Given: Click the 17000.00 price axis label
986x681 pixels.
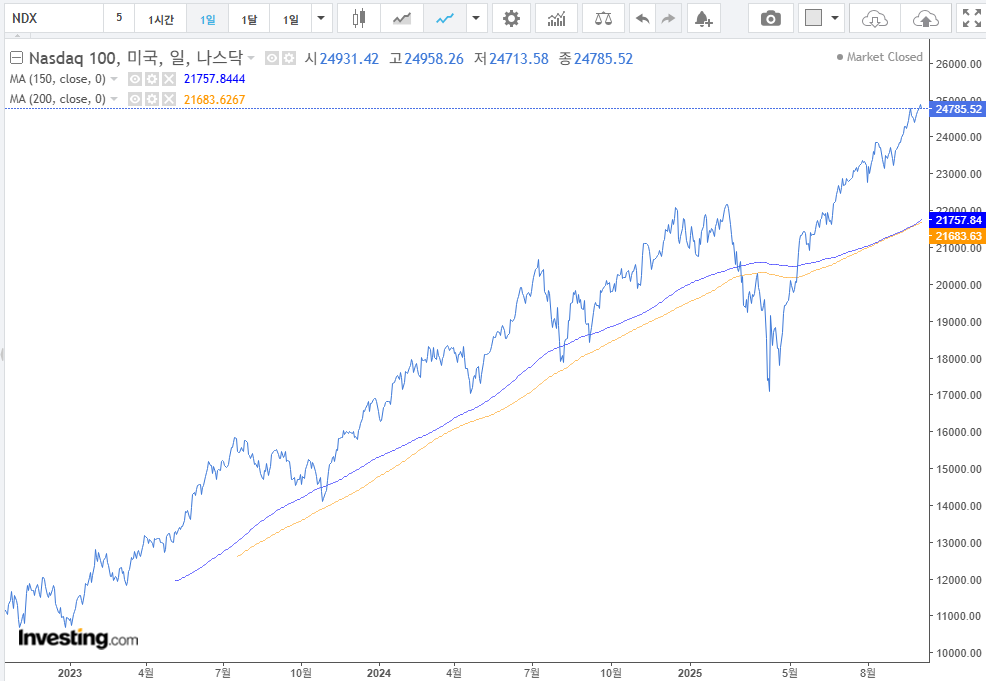Looking at the screenshot, I should pos(958,395).
